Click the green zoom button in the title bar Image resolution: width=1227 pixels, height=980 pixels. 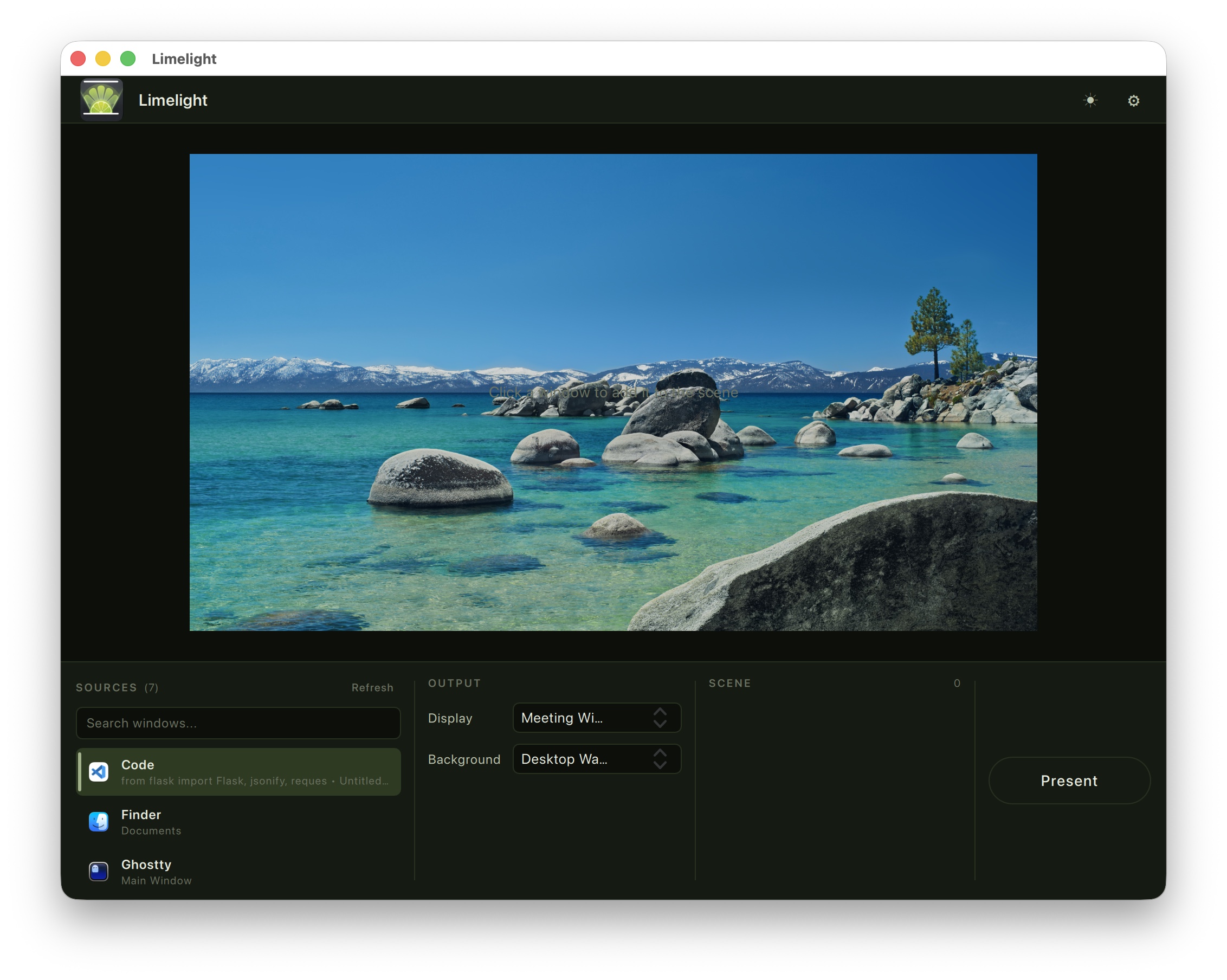pyautogui.click(x=127, y=59)
